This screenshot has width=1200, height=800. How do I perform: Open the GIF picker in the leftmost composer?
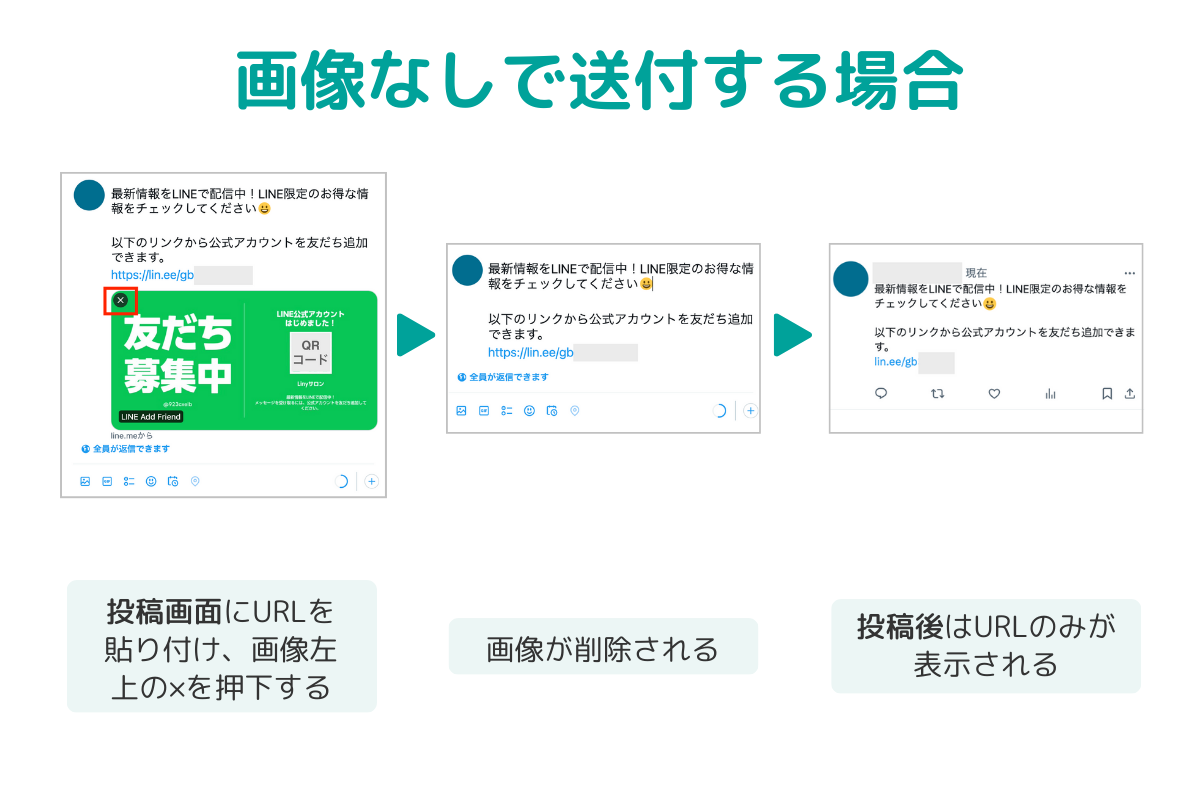107,481
